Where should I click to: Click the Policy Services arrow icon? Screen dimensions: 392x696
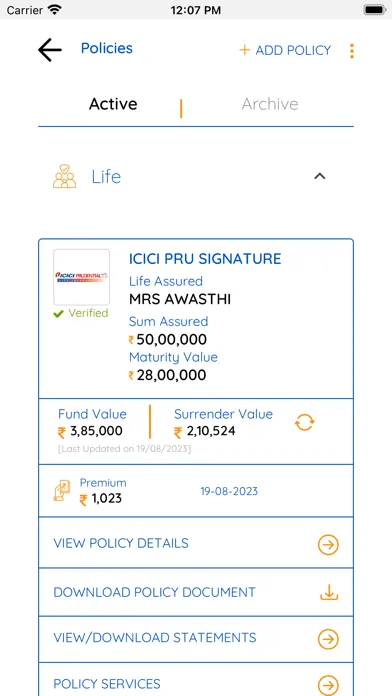(x=328, y=685)
